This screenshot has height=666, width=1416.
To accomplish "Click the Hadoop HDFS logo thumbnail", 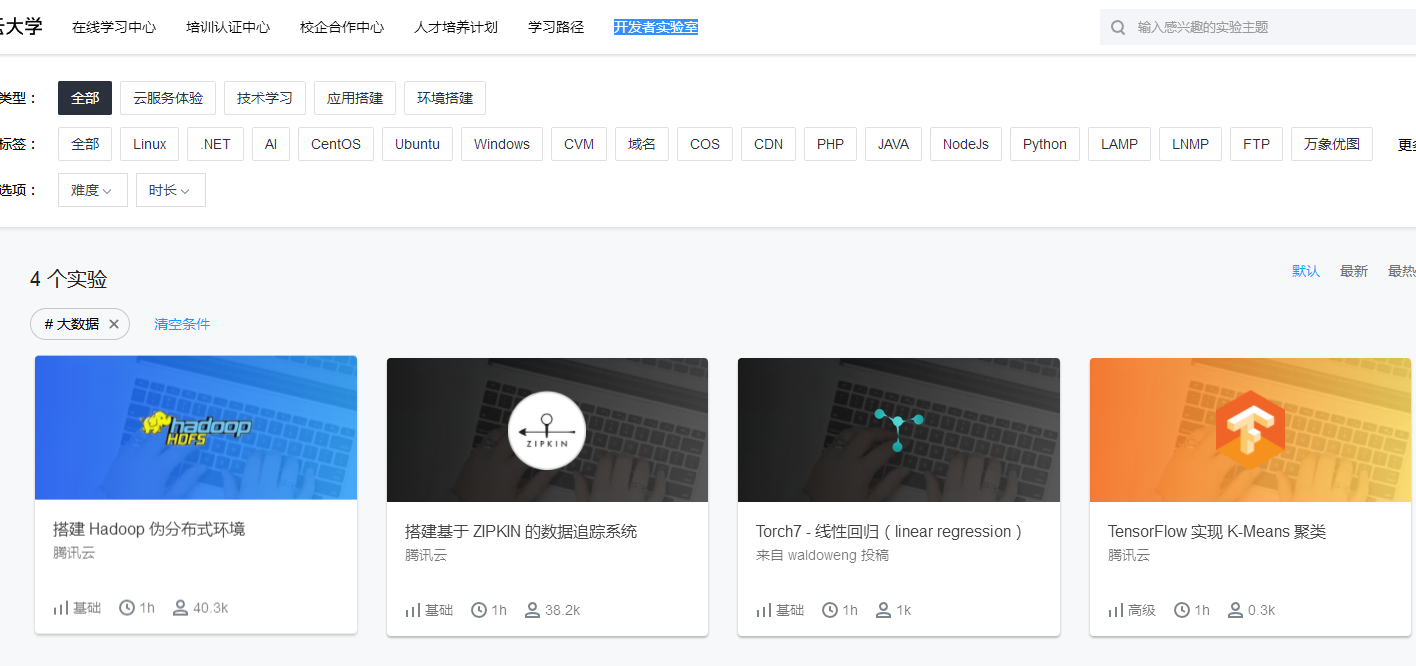I will [196, 428].
